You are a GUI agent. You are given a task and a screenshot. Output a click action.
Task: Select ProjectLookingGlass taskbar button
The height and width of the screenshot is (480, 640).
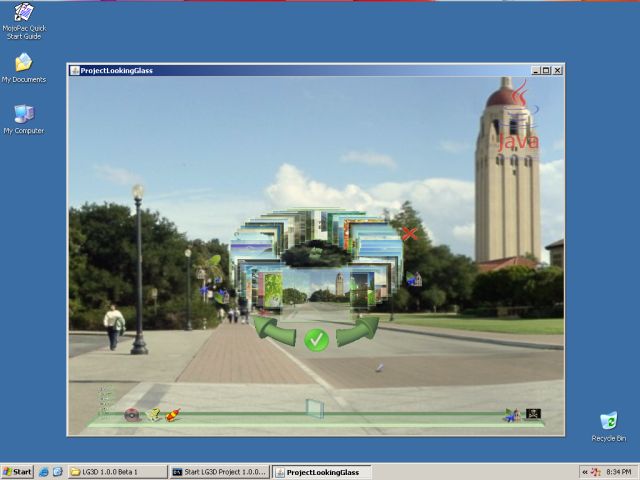[x=322, y=473]
